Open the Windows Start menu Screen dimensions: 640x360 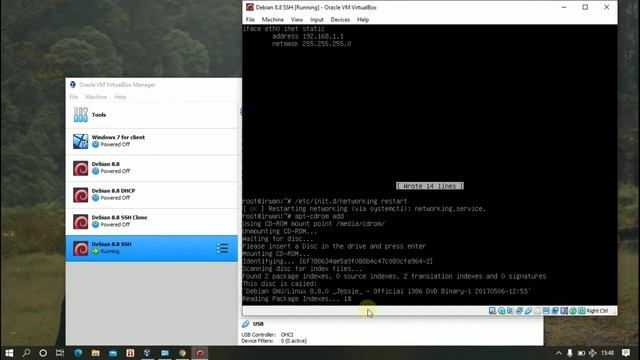pyautogui.click(x=9, y=353)
